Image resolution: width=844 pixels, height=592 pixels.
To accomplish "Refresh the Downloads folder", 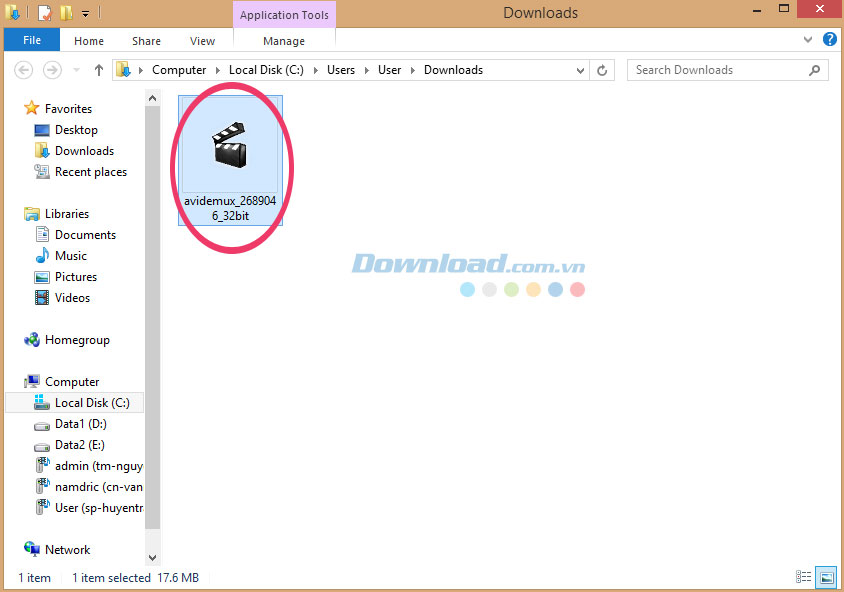I will 602,71.
